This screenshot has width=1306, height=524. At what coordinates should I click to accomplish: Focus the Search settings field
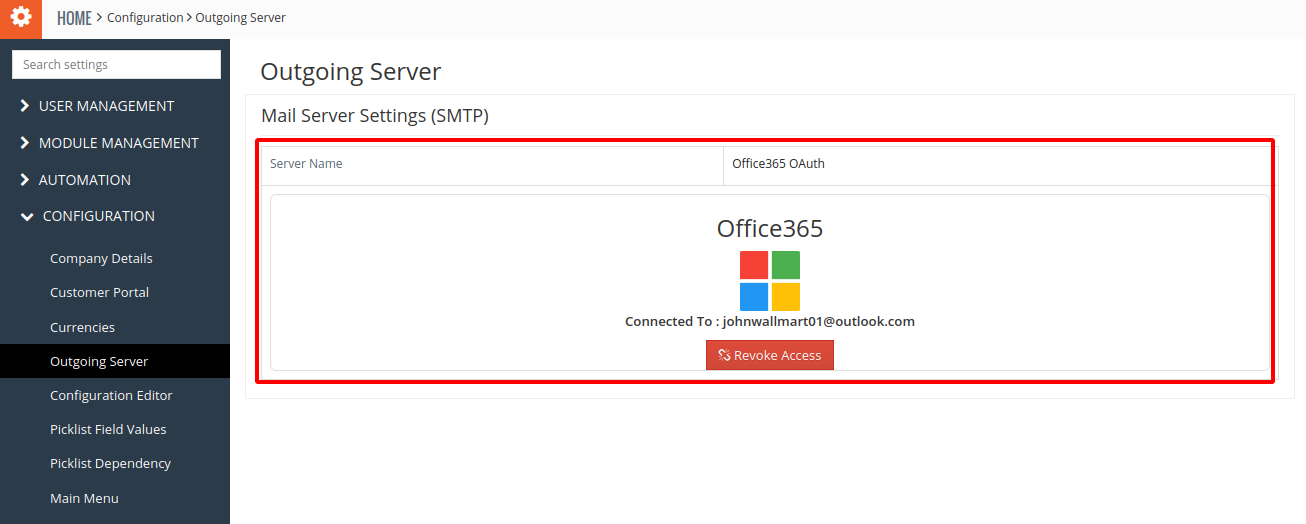pos(116,65)
